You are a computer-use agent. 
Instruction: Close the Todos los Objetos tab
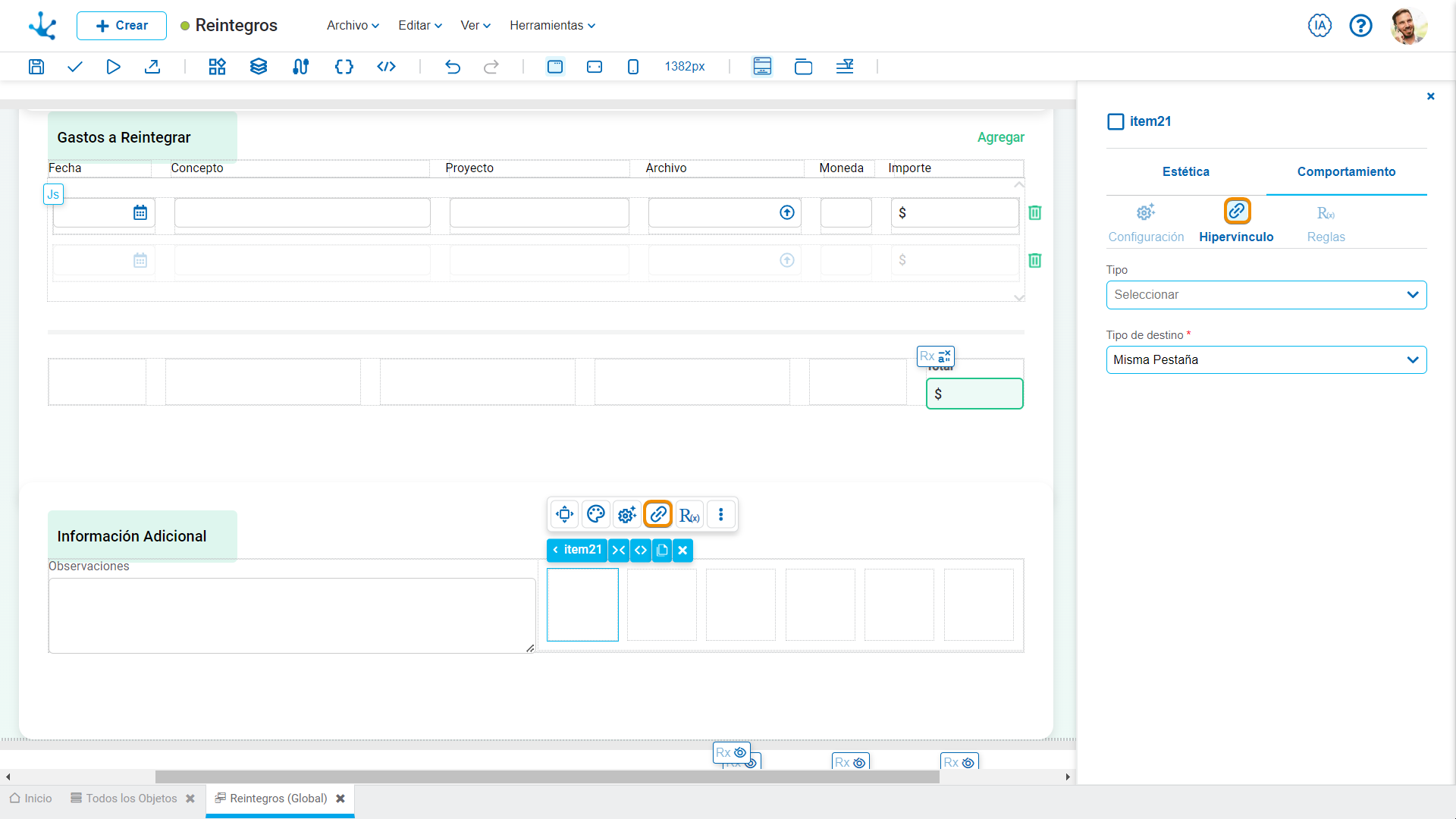tap(190, 799)
